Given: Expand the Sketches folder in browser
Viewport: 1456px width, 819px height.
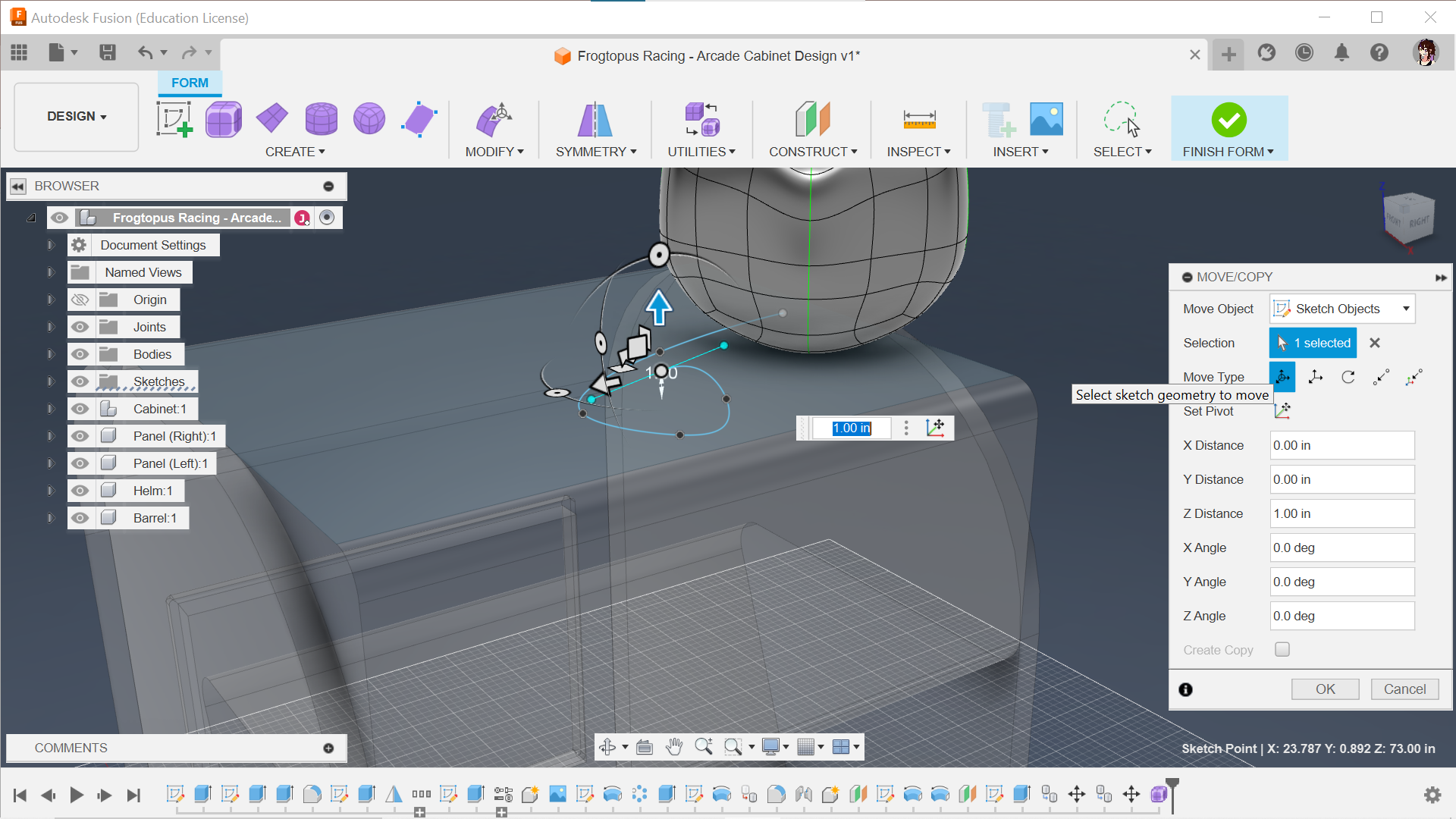Looking at the screenshot, I should pyautogui.click(x=49, y=380).
